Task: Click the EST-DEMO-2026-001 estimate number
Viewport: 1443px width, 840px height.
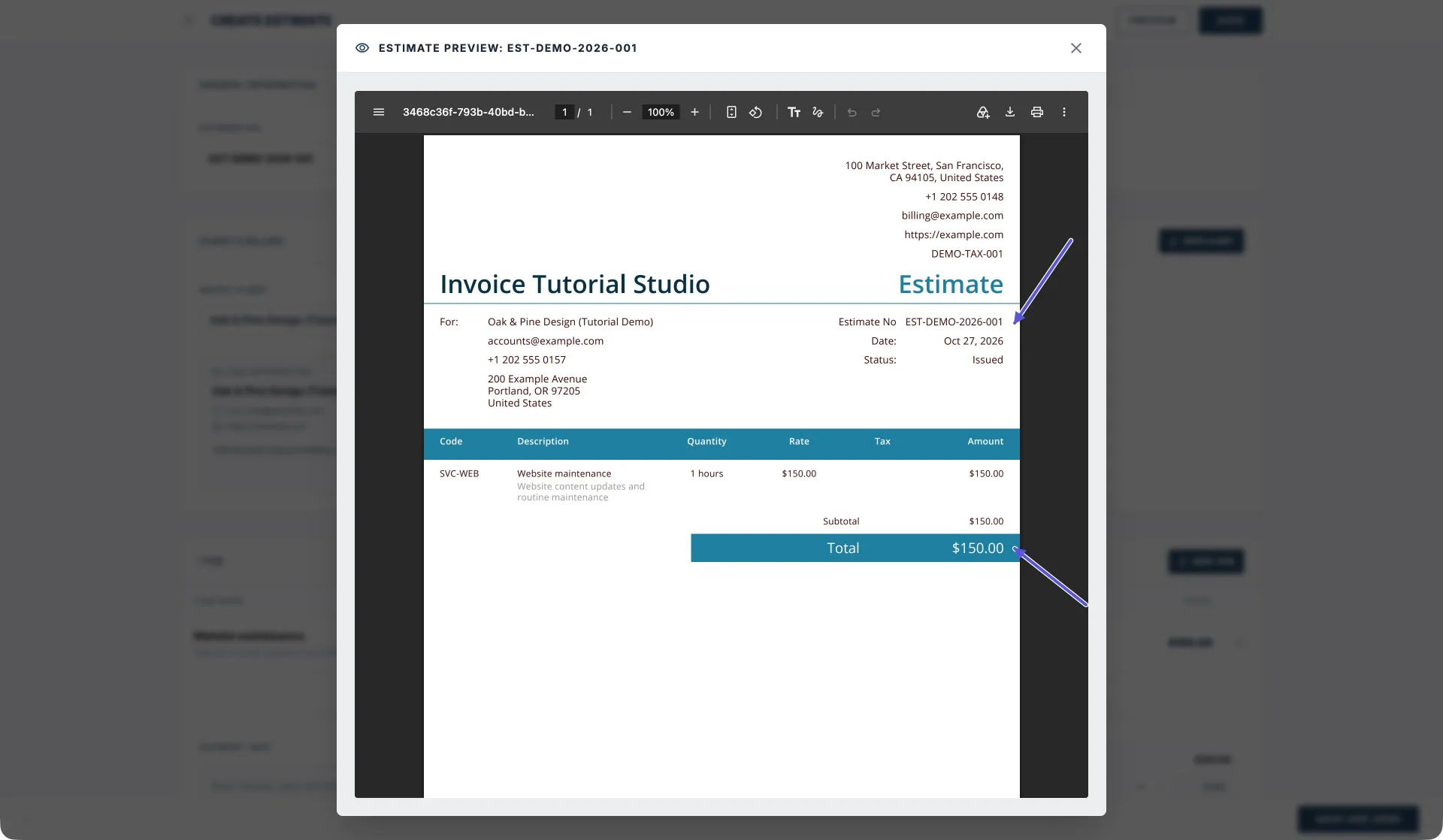Action: click(954, 322)
